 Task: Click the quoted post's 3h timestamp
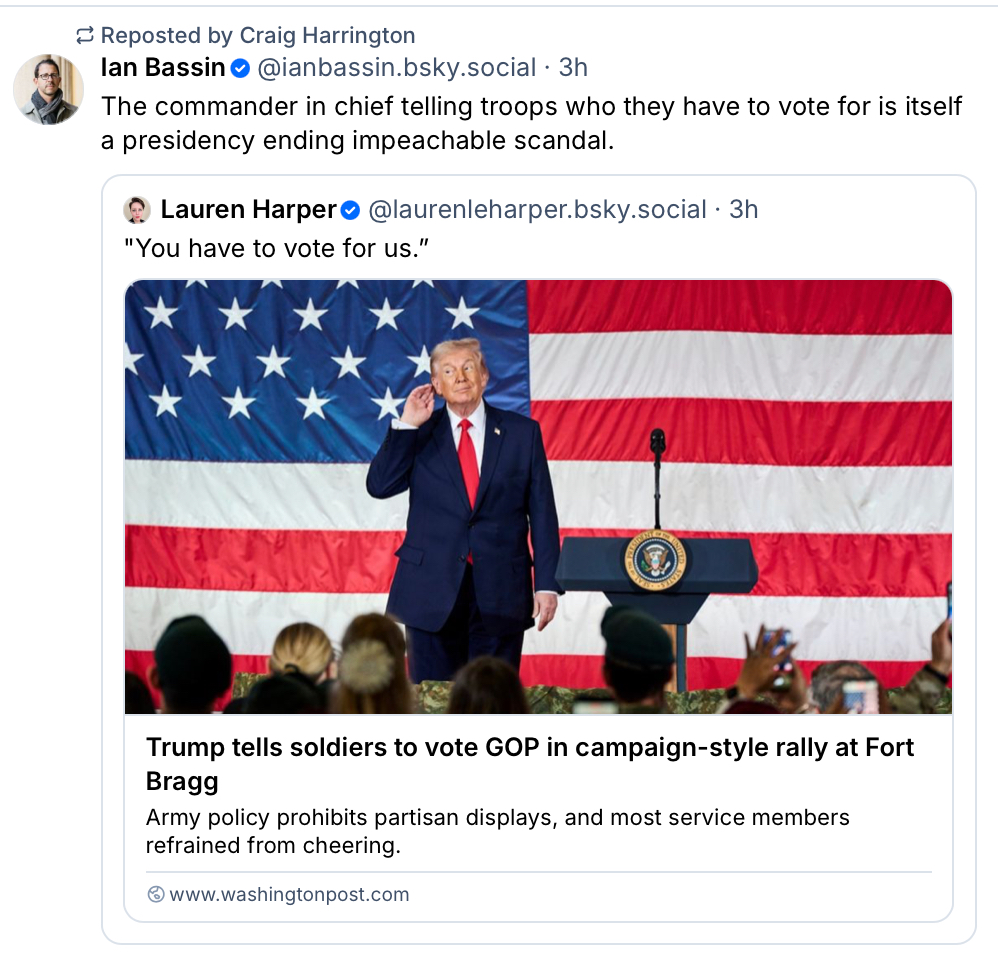click(x=744, y=210)
